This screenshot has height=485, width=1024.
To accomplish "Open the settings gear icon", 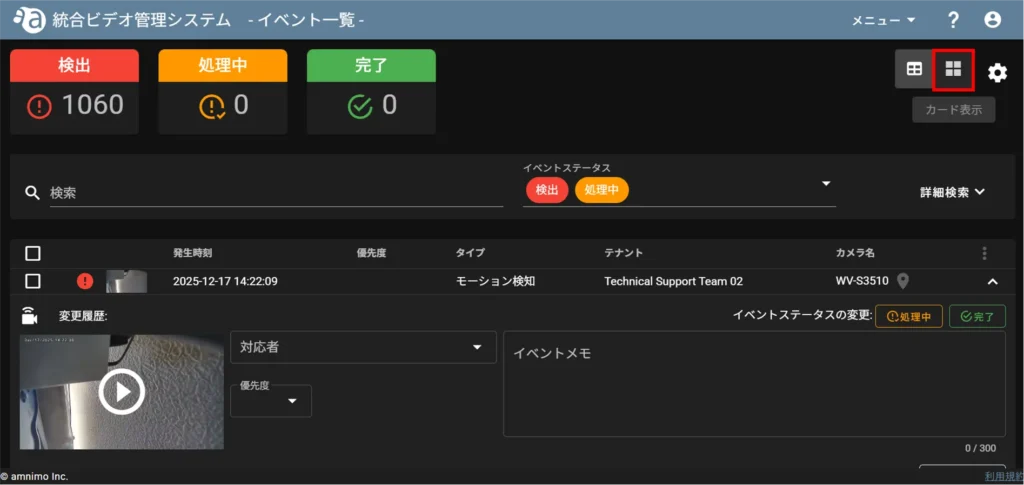I will [997, 72].
